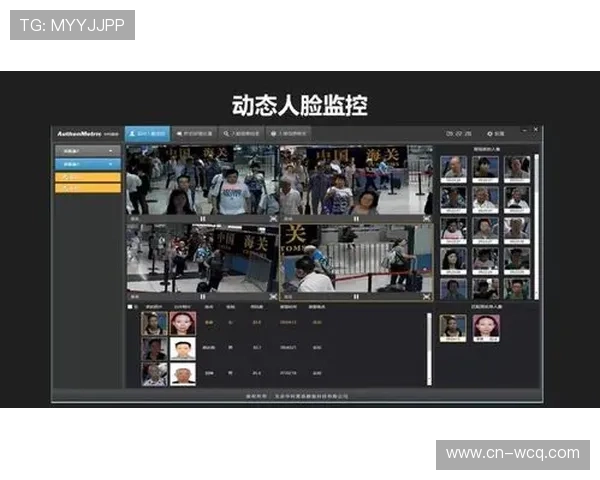Open middle captured face, row four
Viewport: 600px width, 480px height.
[485, 261]
